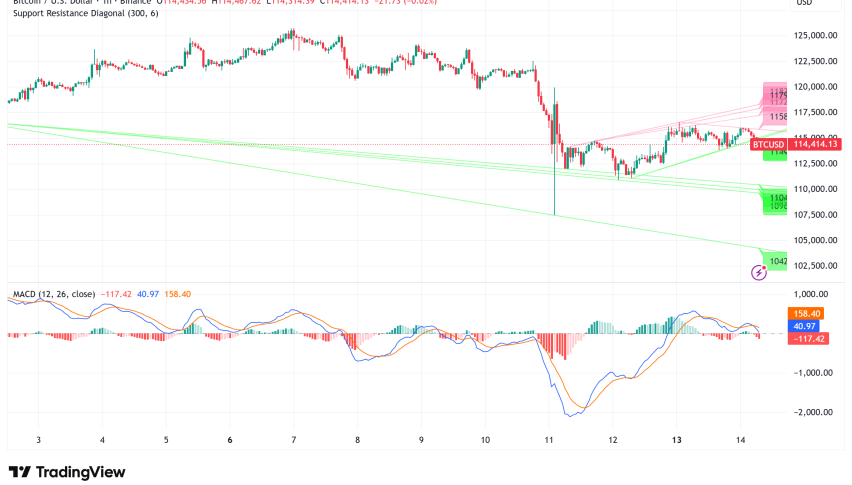Screen dimensions: 852x485
Task: Click the red -117.42 histogram value tag
Action: (x=810, y=338)
